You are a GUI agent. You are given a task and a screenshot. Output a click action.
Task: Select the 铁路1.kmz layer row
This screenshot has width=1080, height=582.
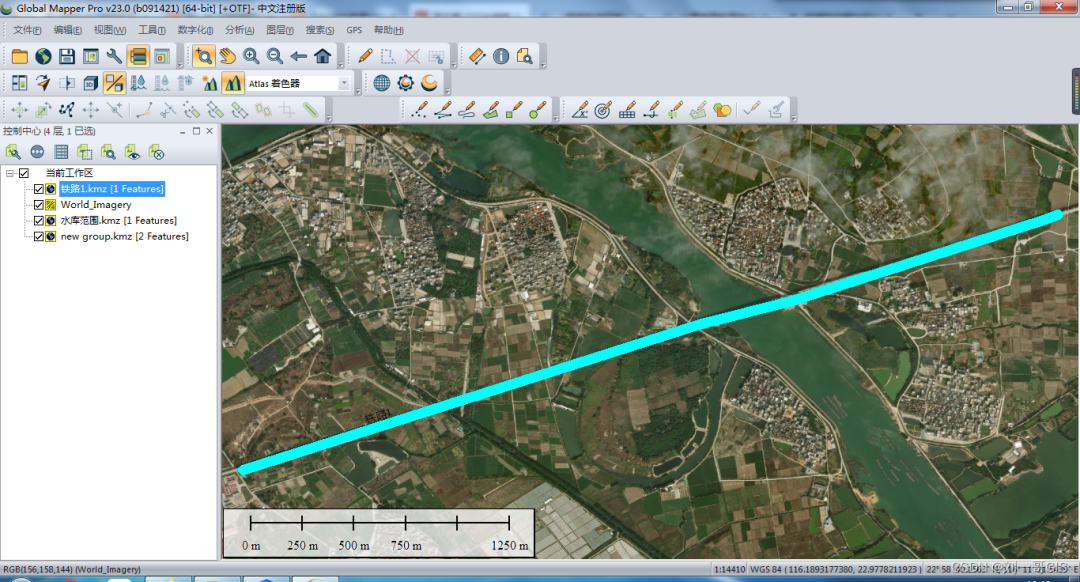[112, 189]
